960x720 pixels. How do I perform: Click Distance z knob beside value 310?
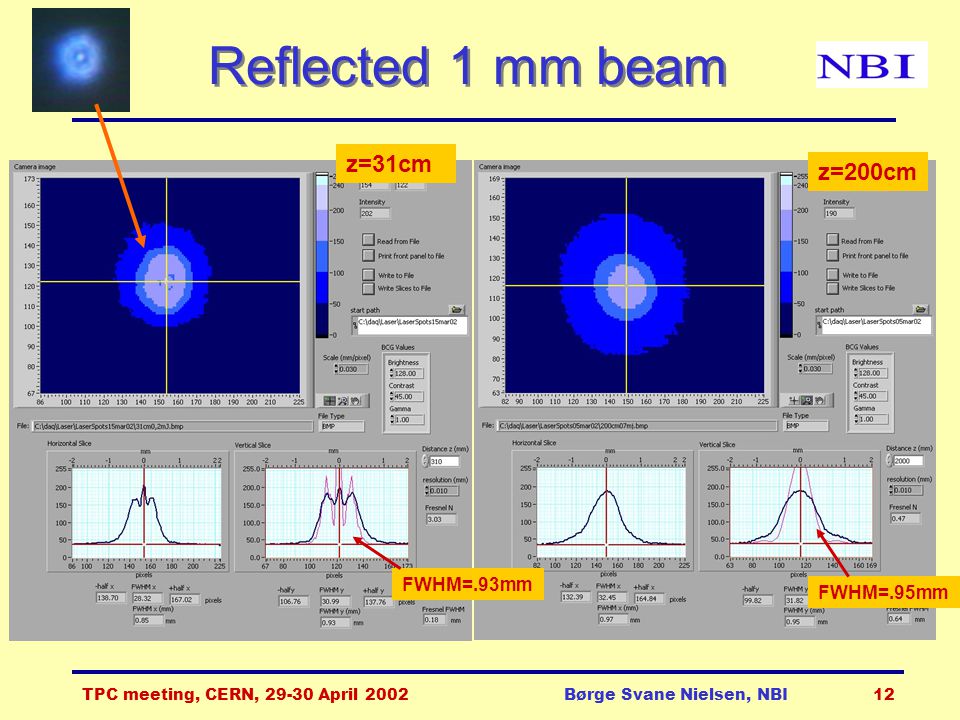tap(426, 460)
